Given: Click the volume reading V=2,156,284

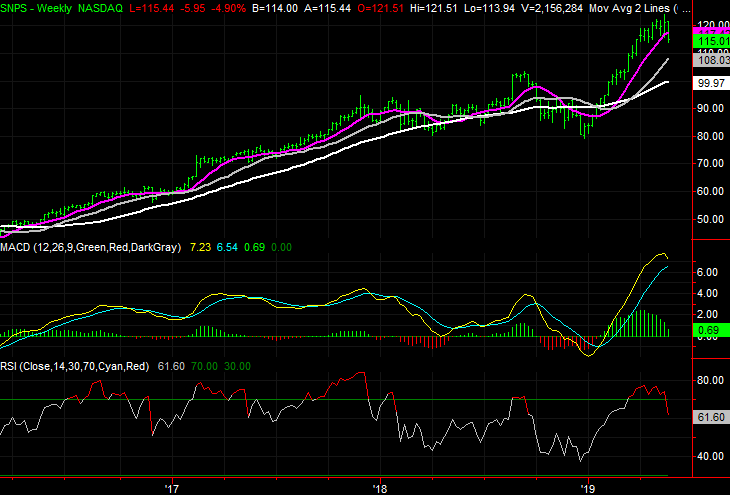Looking at the screenshot, I should [x=553, y=8].
